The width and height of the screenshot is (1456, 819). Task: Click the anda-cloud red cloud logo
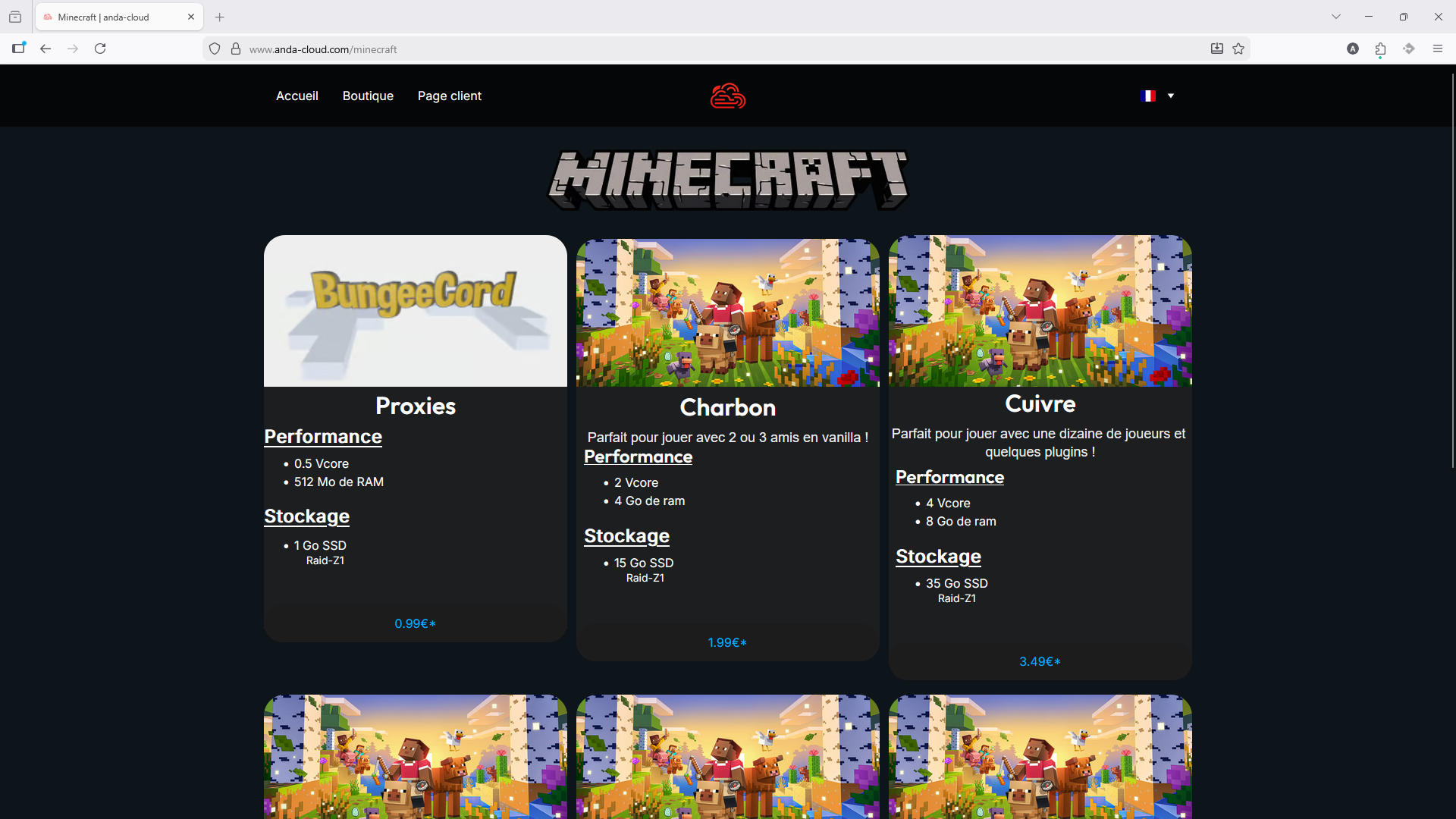728,96
